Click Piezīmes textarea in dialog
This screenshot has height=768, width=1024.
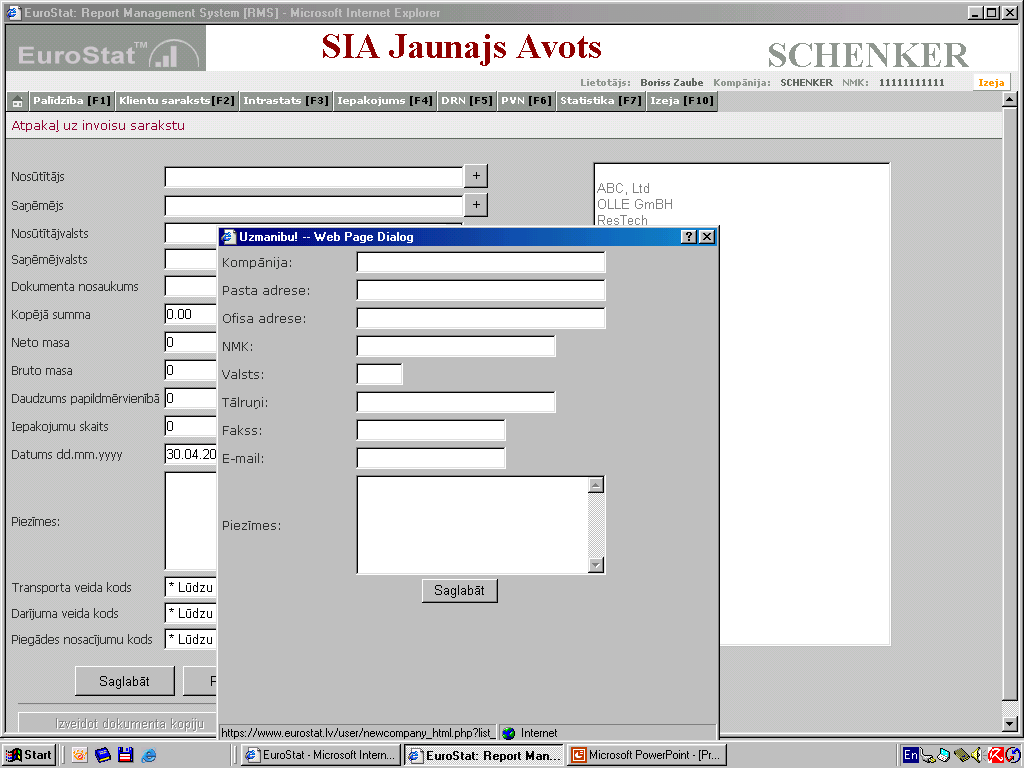pyautogui.click(x=472, y=525)
